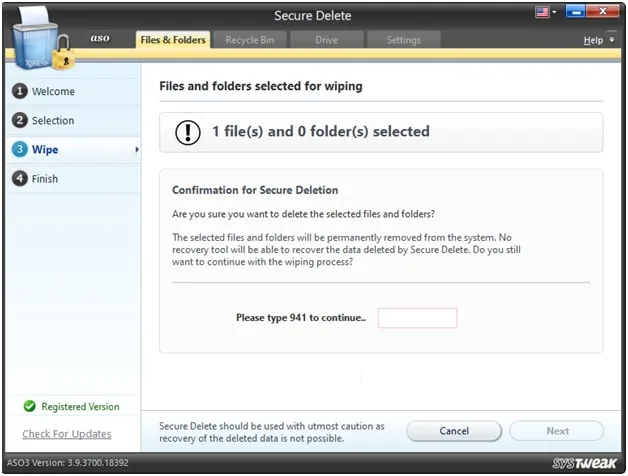The image size is (628, 476).
Task: Click the Systweak logo
Action: 584,463
